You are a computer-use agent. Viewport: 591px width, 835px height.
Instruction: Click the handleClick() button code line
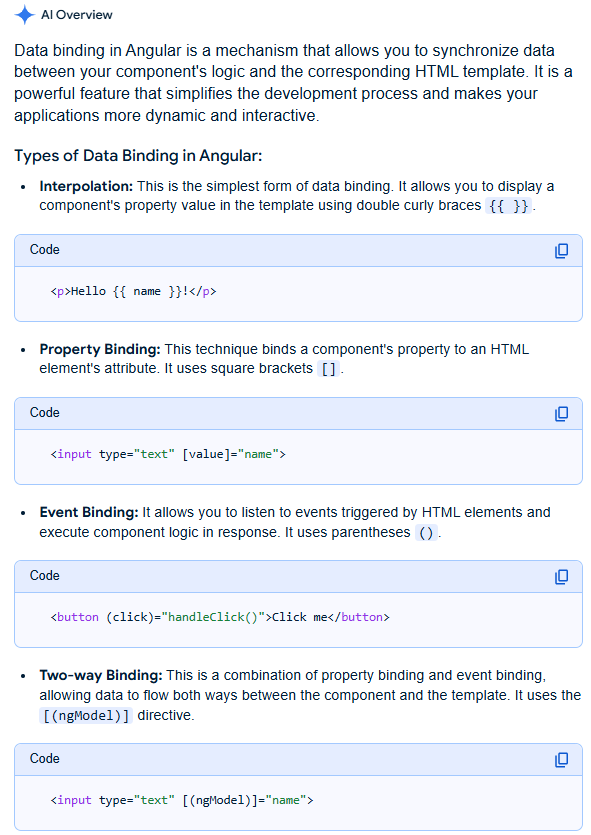point(220,617)
